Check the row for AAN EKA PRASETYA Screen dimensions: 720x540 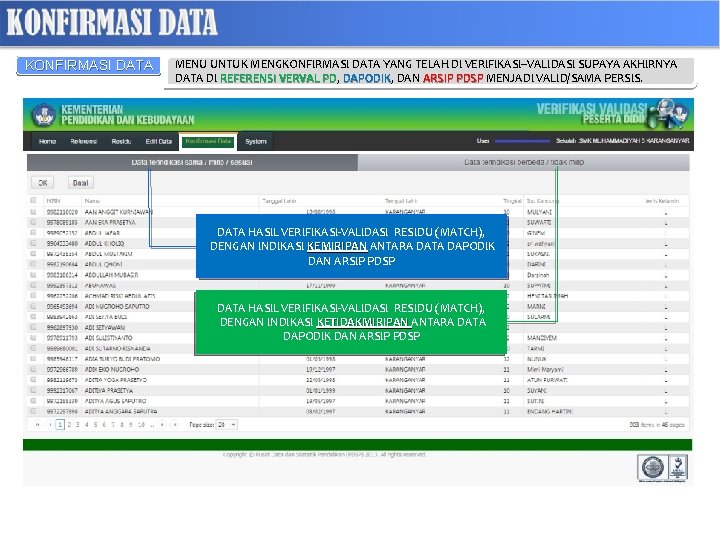pyautogui.click(x=33, y=222)
